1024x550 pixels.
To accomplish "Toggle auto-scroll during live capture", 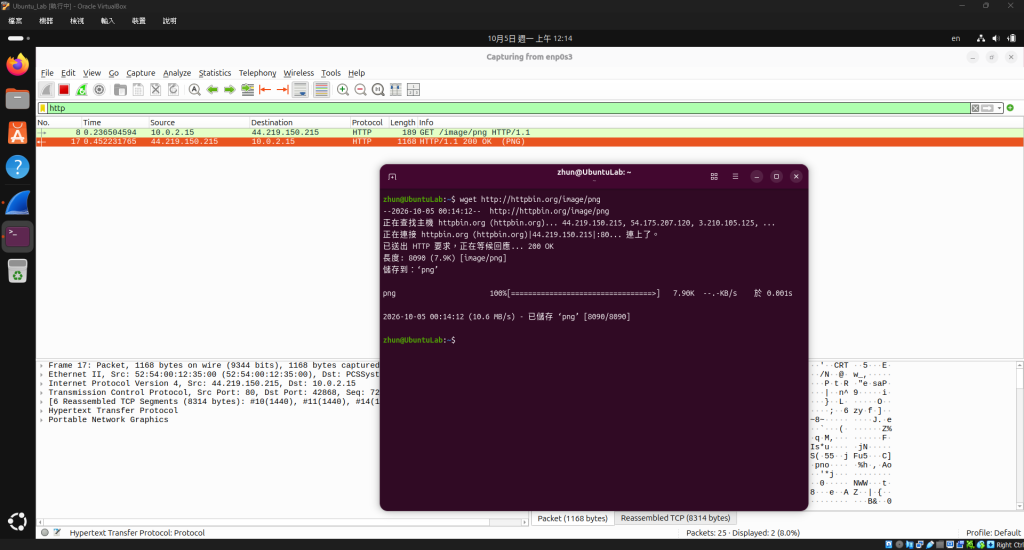I will click(300, 89).
